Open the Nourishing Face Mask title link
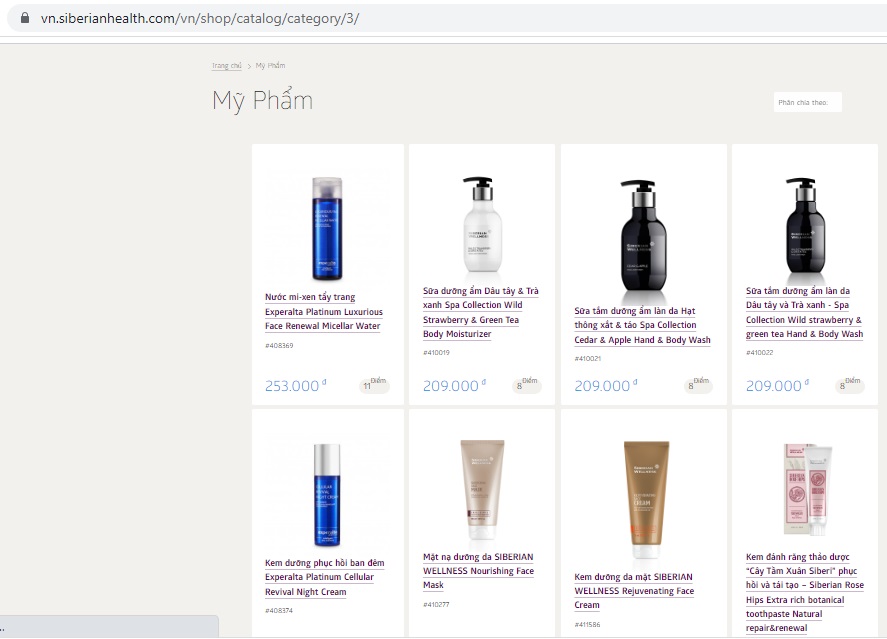This screenshot has height=639, width=887. [x=478, y=570]
